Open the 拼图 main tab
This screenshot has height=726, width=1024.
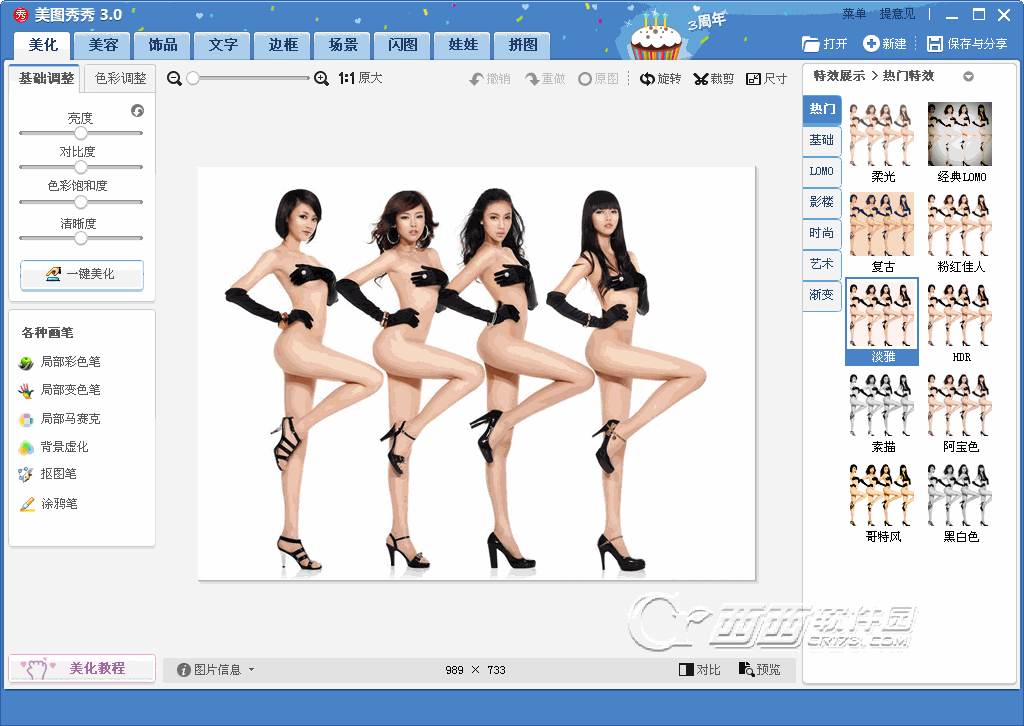pyautogui.click(x=523, y=45)
